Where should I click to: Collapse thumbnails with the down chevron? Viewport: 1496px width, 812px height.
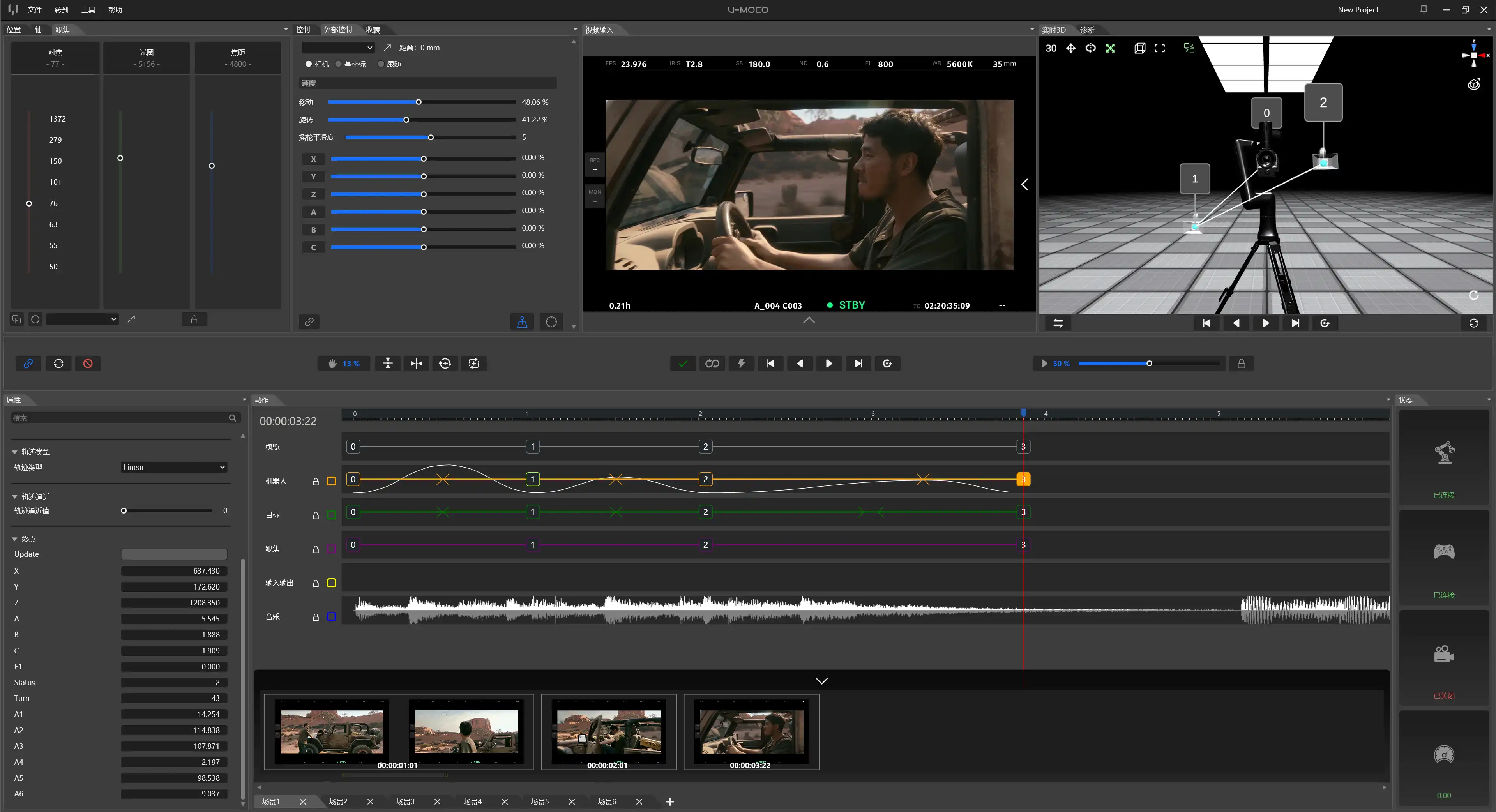pyautogui.click(x=822, y=681)
